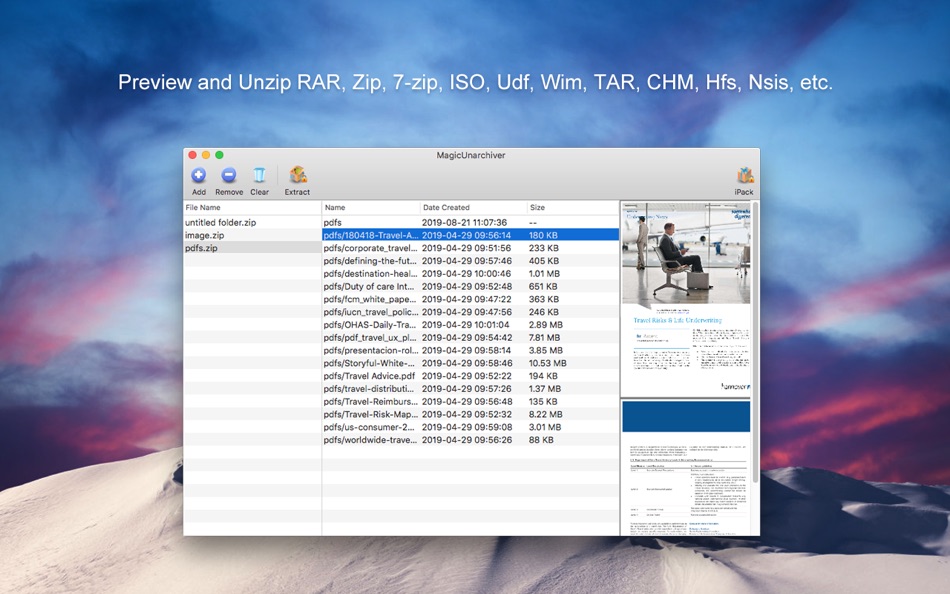950x594 pixels.
Task: Click the Add archive icon
Action: (198, 176)
